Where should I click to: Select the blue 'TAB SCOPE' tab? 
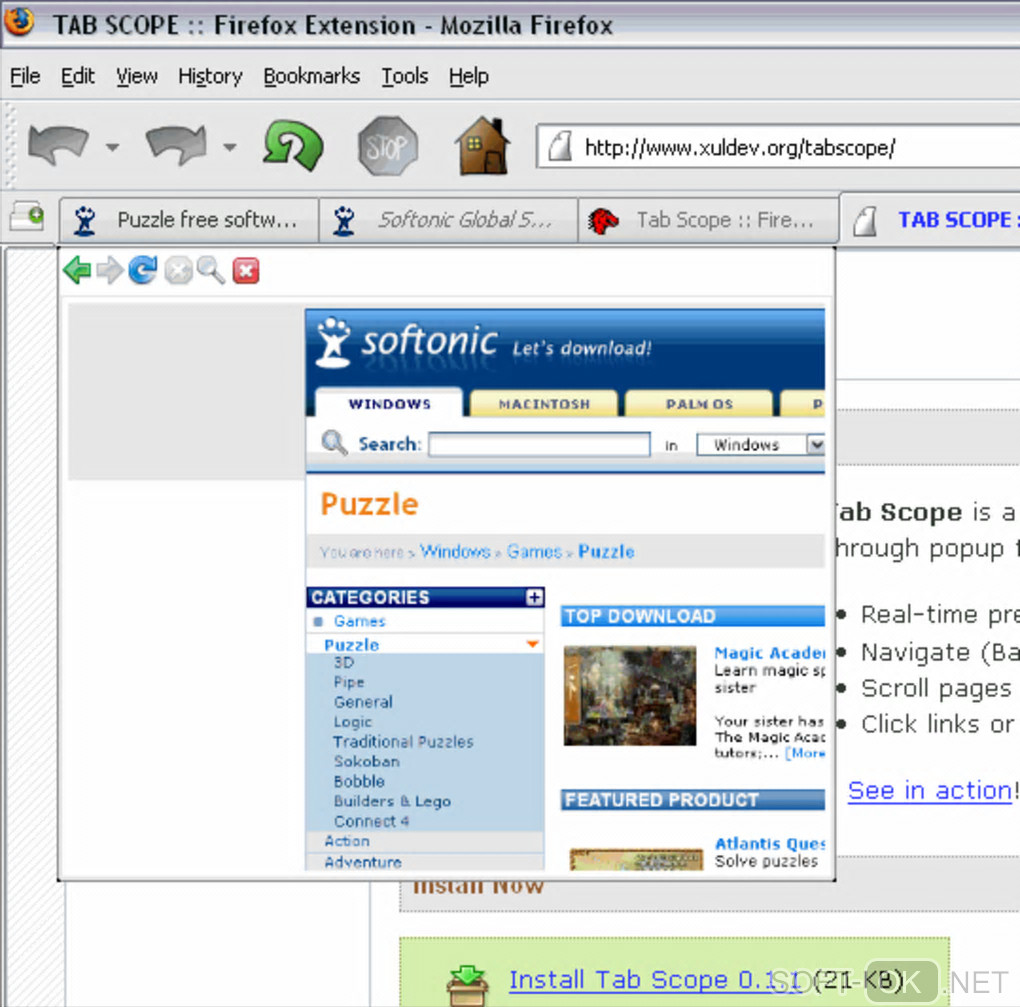click(x=930, y=219)
